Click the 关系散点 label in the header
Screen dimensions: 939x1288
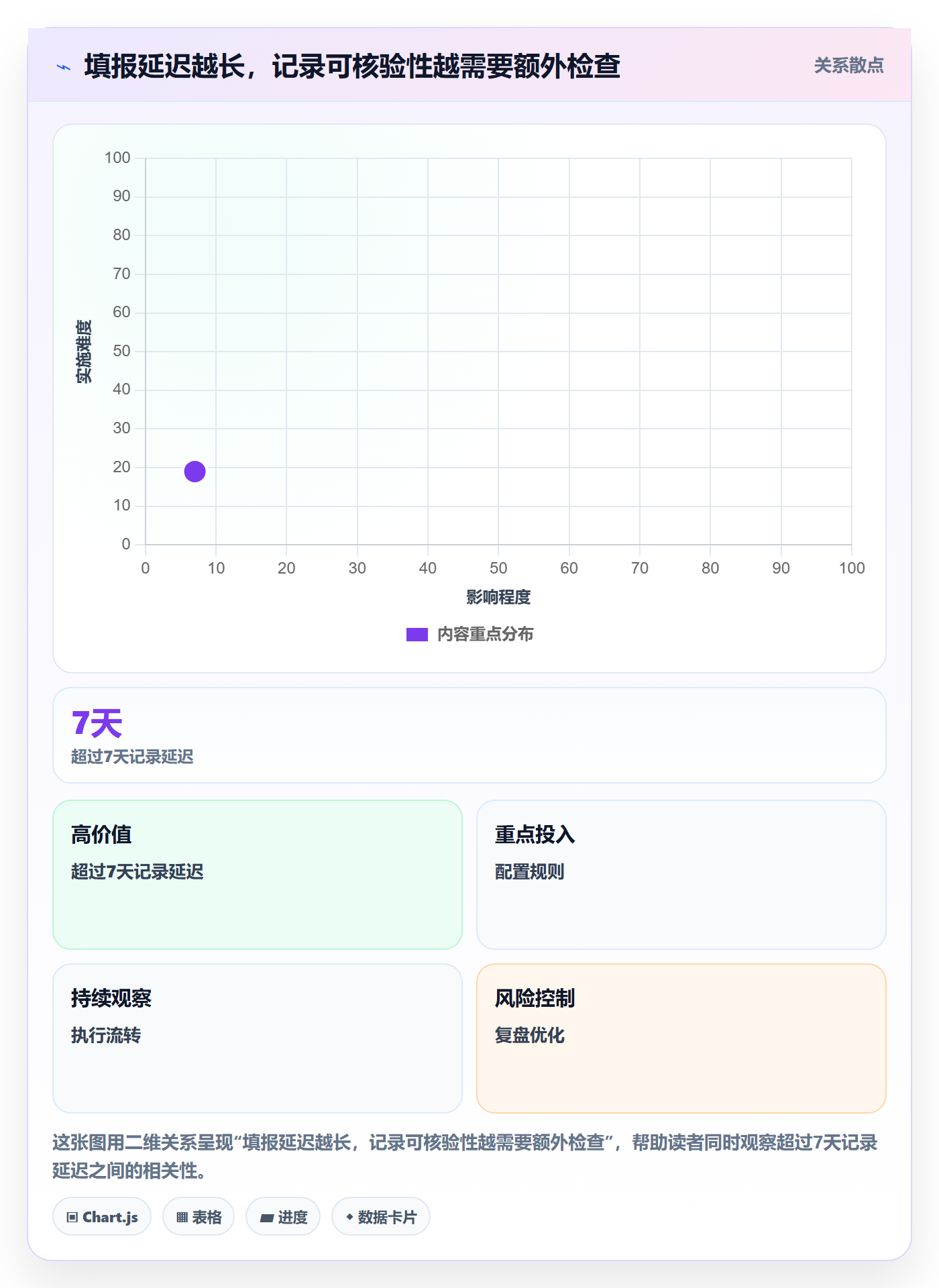point(848,66)
